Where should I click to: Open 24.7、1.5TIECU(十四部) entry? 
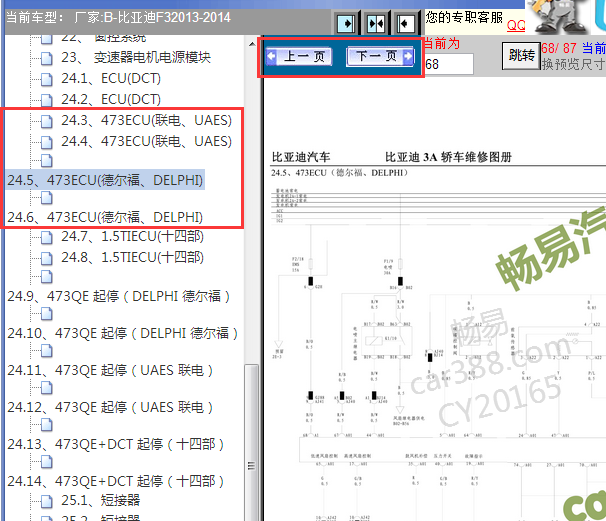click(132, 236)
